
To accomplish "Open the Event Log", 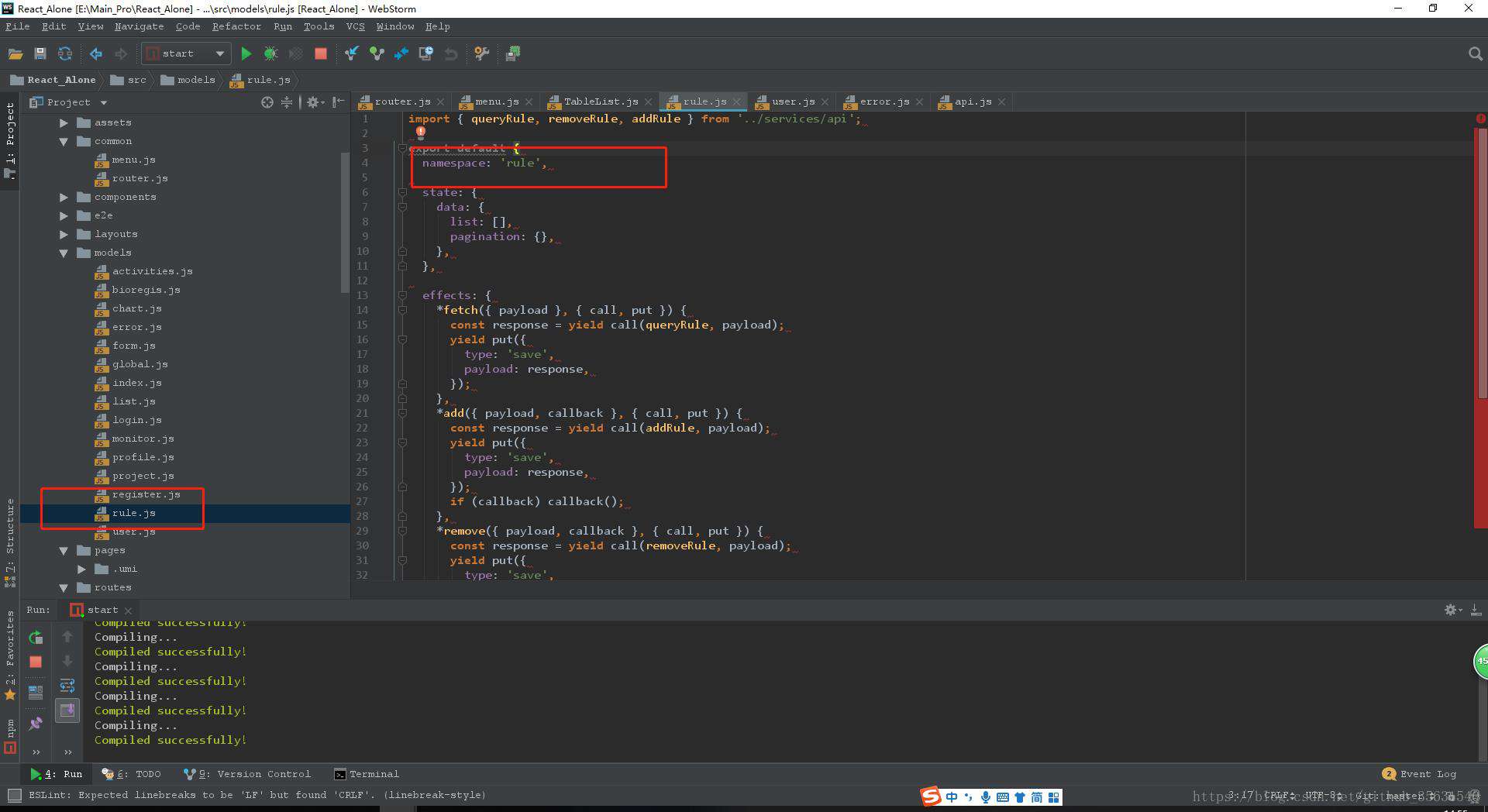I will click(x=1419, y=774).
